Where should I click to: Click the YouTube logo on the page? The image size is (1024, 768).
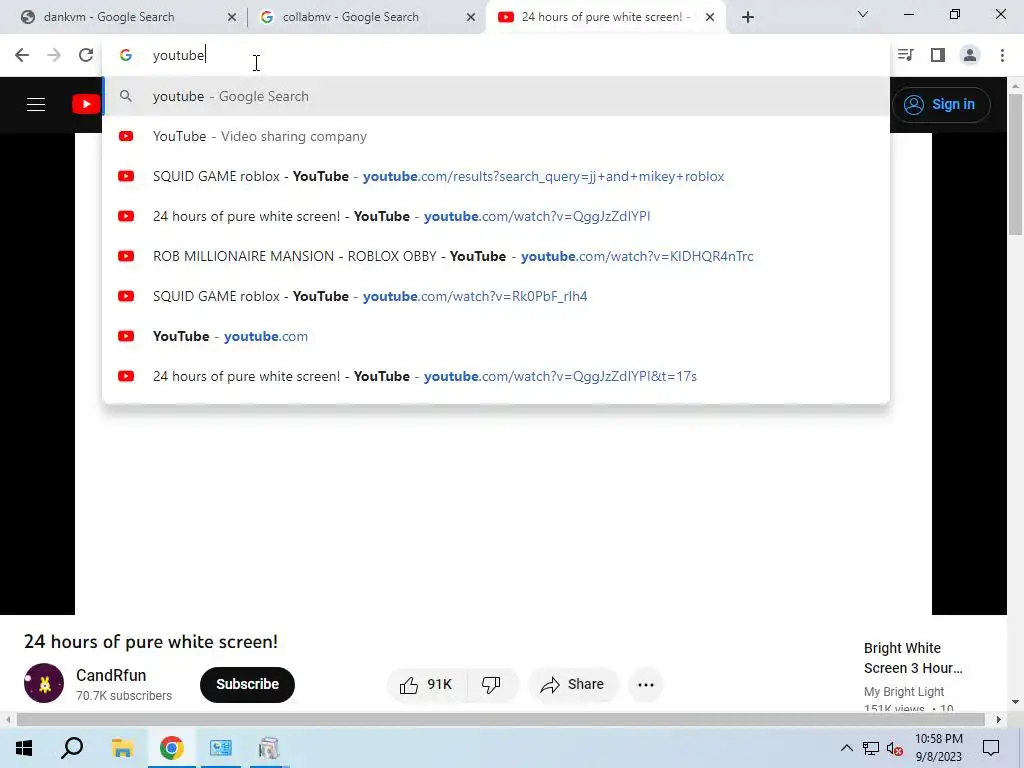click(86, 104)
